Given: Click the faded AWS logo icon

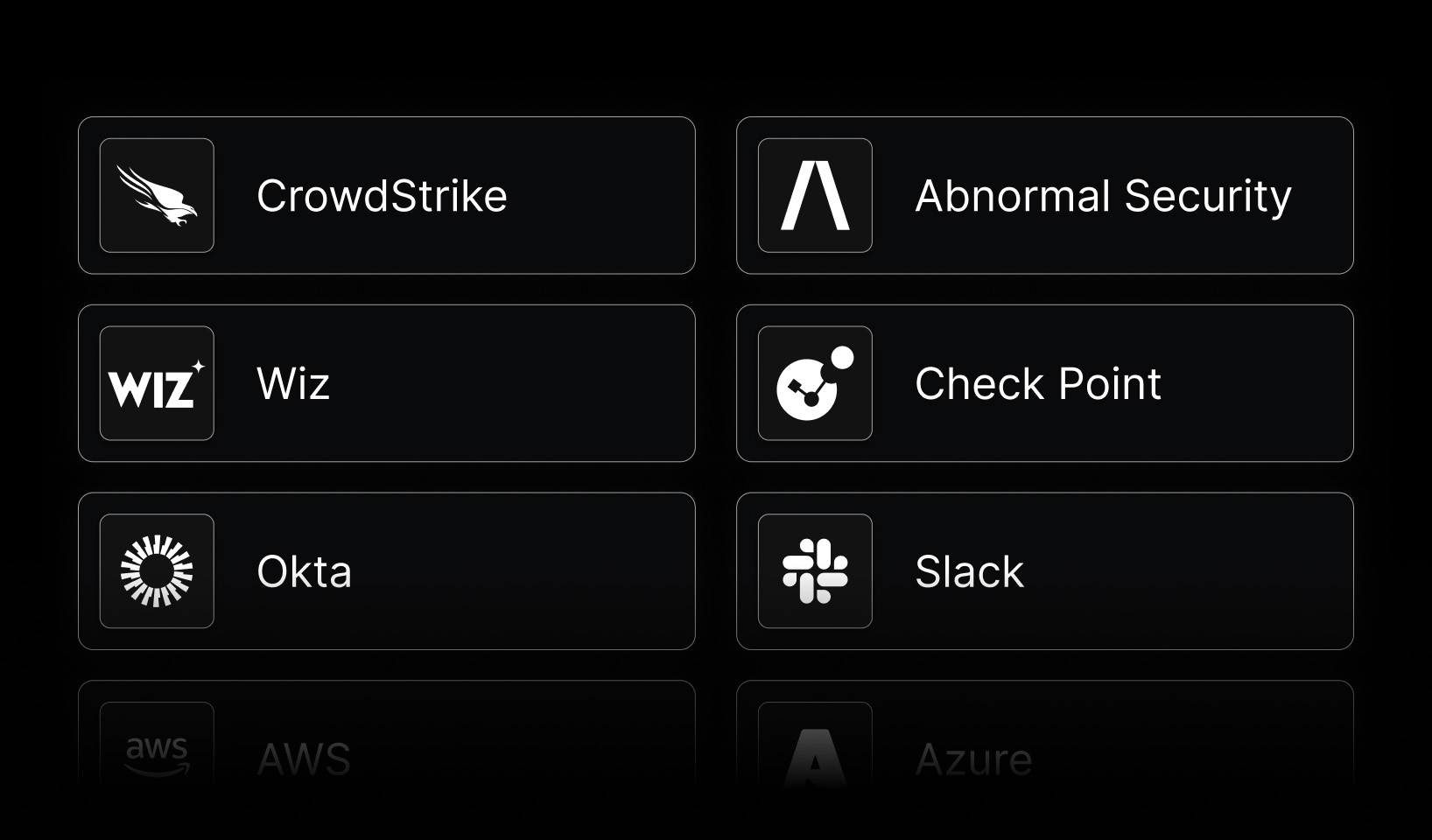Looking at the screenshot, I should [x=157, y=755].
